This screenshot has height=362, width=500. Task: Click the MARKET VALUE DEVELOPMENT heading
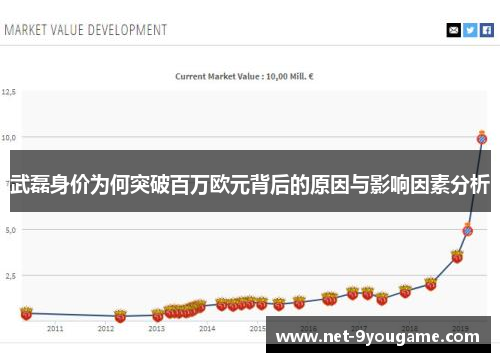86,30
